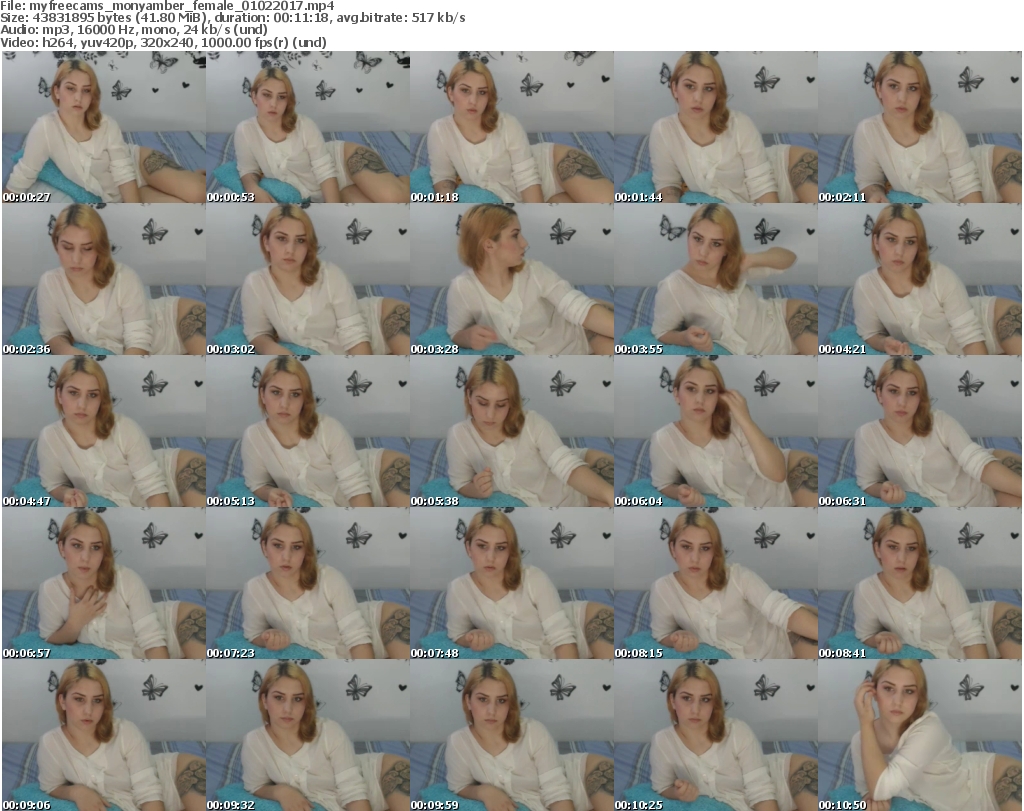Viewport: 1024px width, 811px height.
Task: Open the thumbnail stamped 00:04:21
Action: coord(920,279)
